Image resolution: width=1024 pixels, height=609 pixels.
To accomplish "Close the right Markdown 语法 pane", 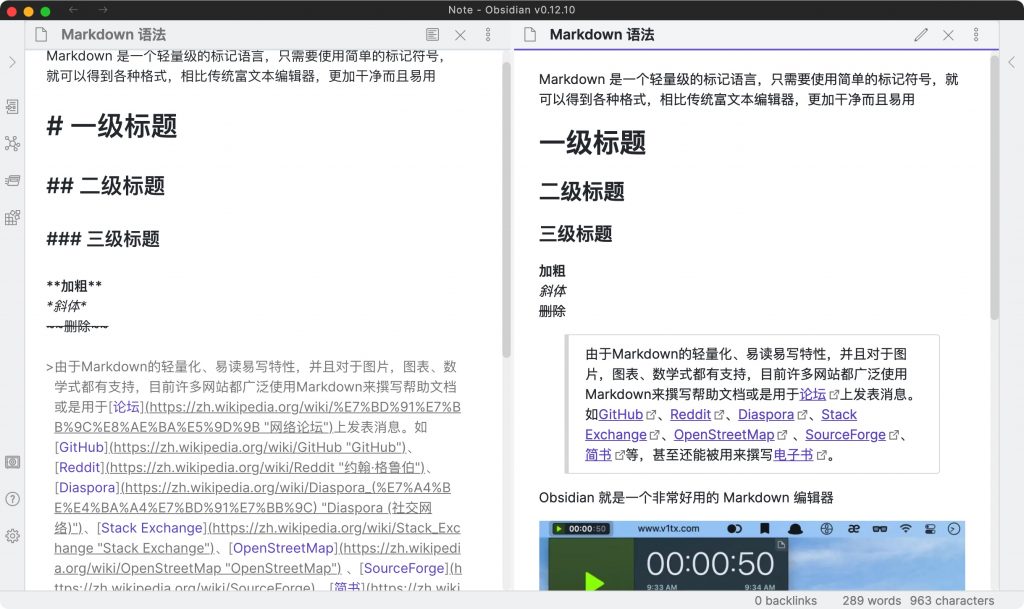I will tap(948, 35).
